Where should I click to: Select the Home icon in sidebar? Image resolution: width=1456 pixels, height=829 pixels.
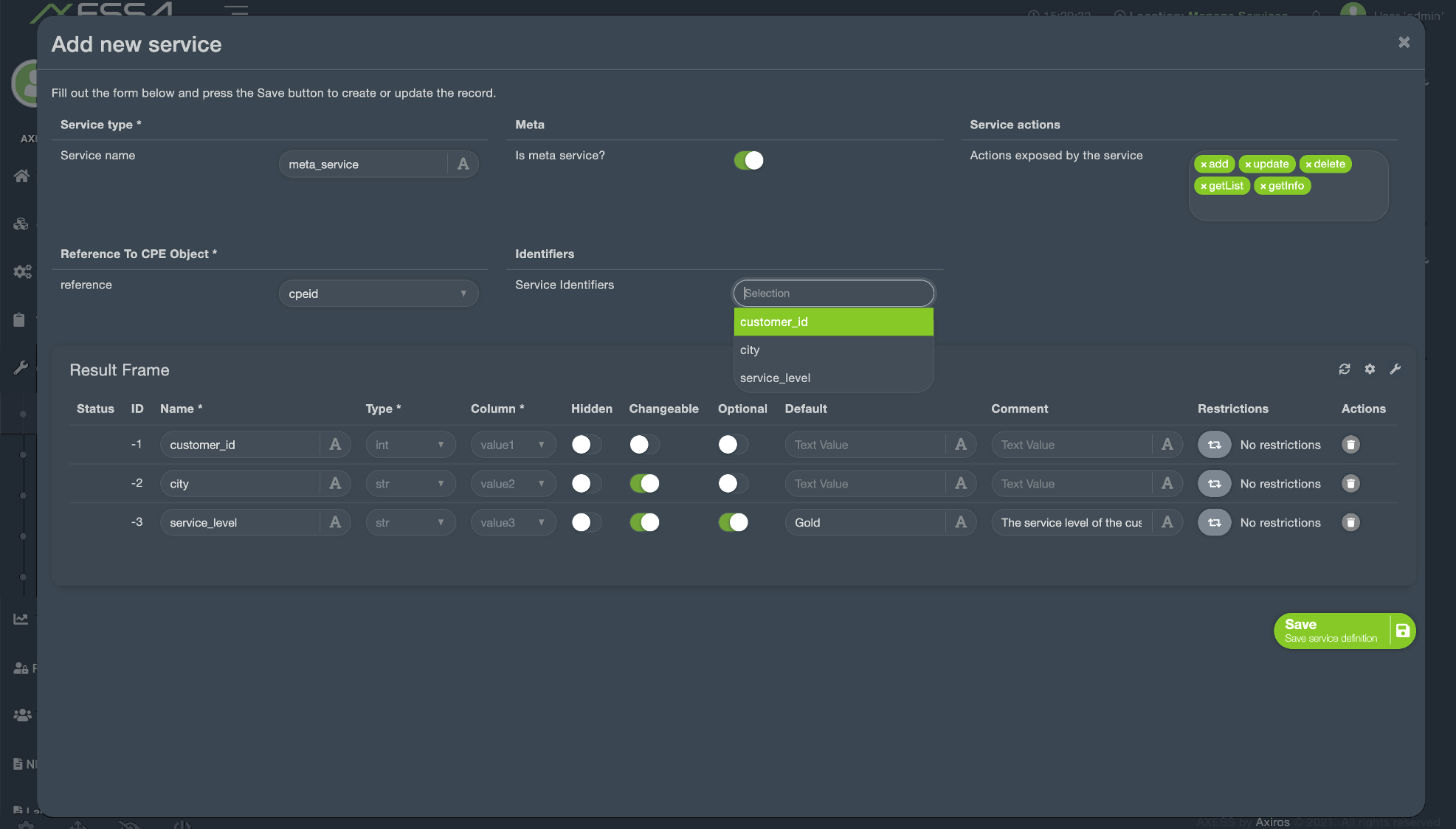pos(21,176)
